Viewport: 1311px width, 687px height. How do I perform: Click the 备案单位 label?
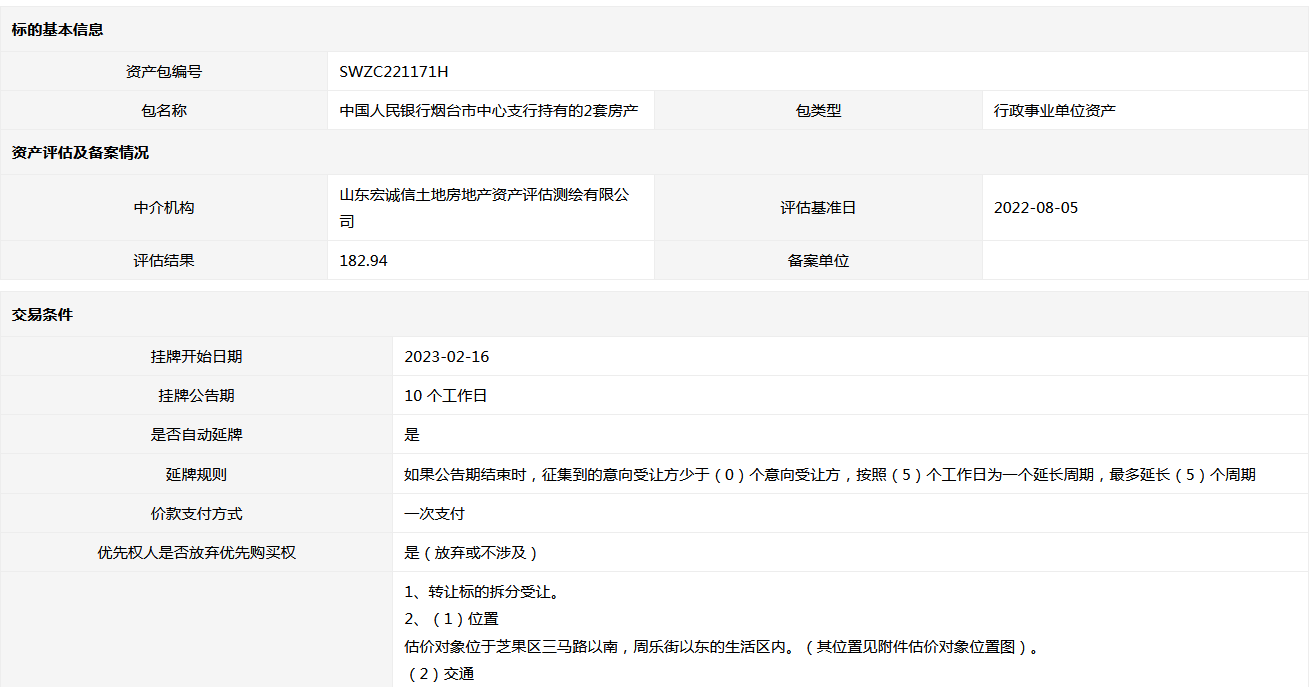tap(818, 261)
